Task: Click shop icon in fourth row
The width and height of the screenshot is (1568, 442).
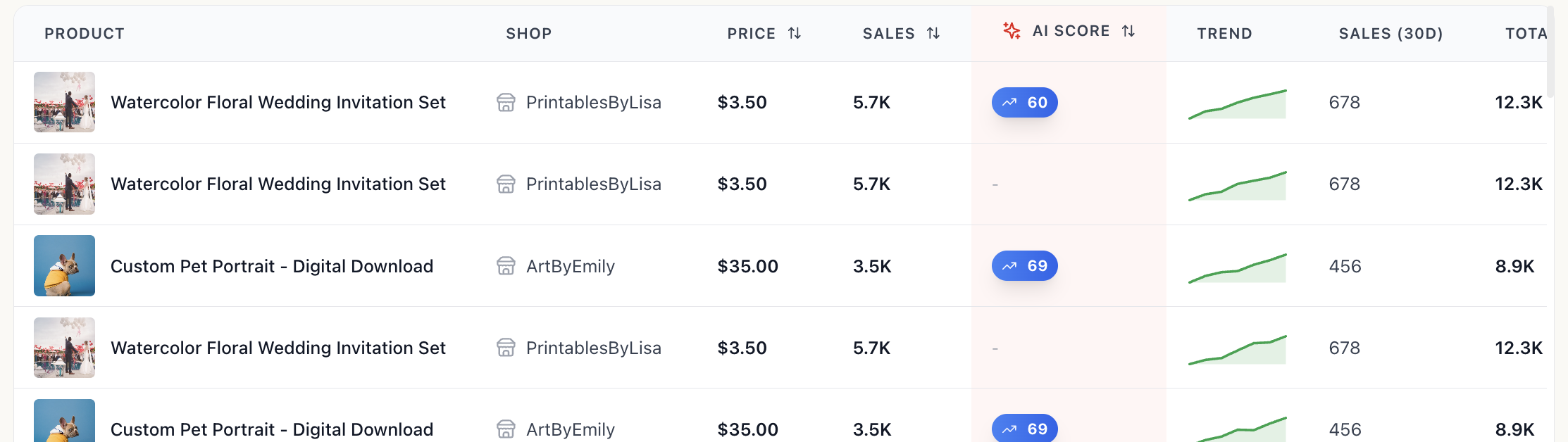Action: coord(506,348)
